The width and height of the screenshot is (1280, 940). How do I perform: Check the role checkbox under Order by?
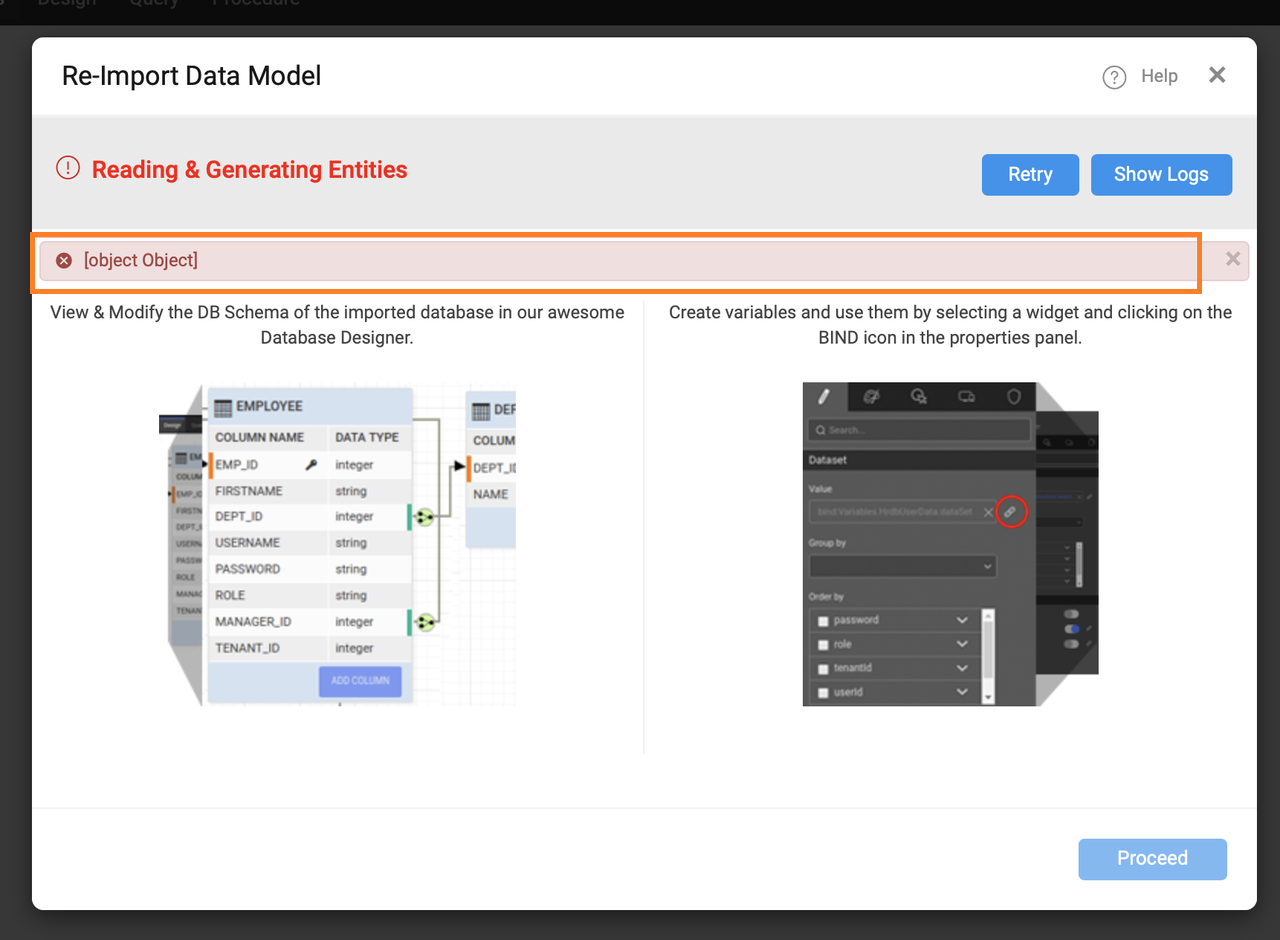click(x=824, y=645)
